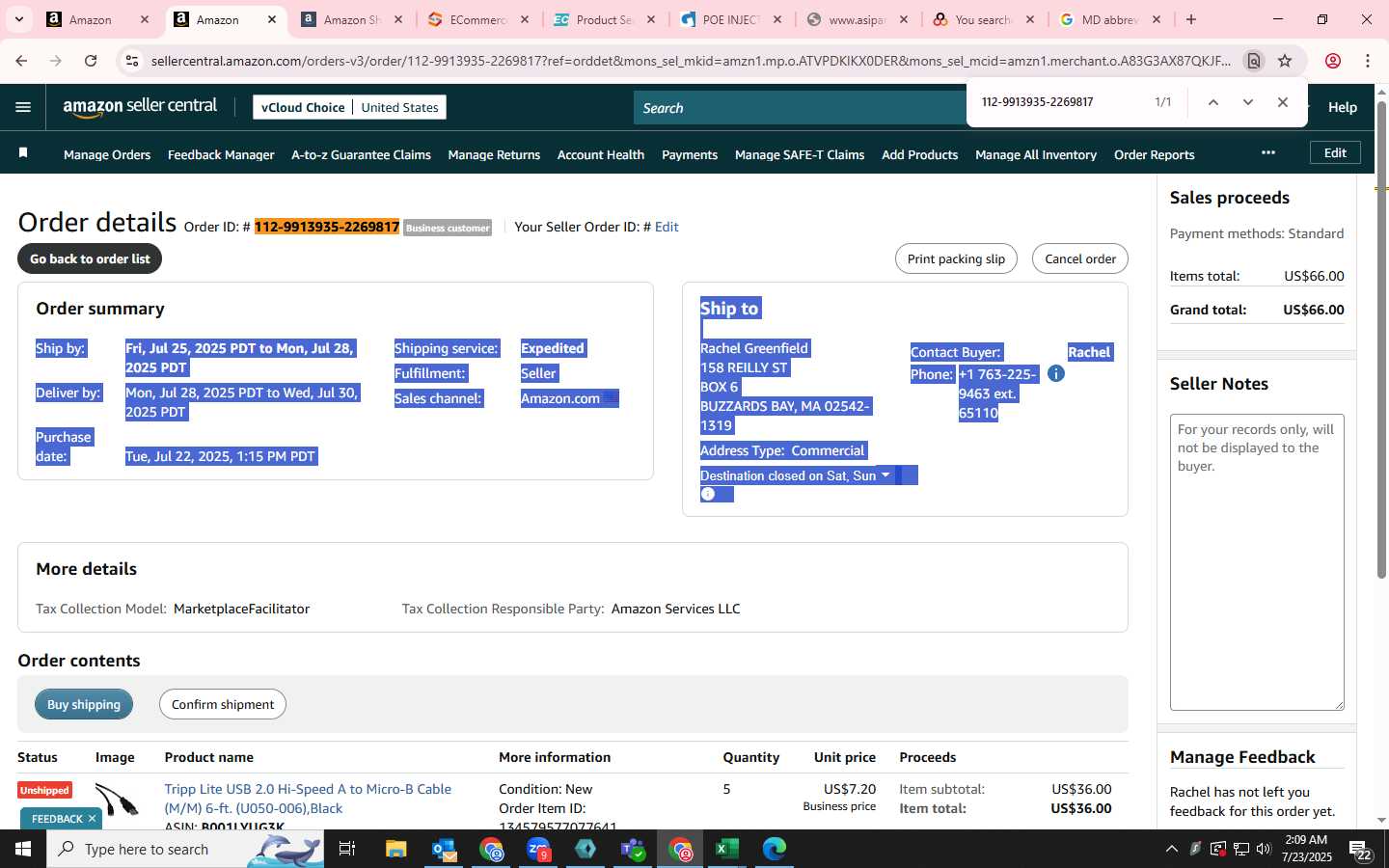Image resolution: width=1389 pixels, height=868 pixels.
Task: Click the info icon below Destination closed
Action: tap(708, 494)
